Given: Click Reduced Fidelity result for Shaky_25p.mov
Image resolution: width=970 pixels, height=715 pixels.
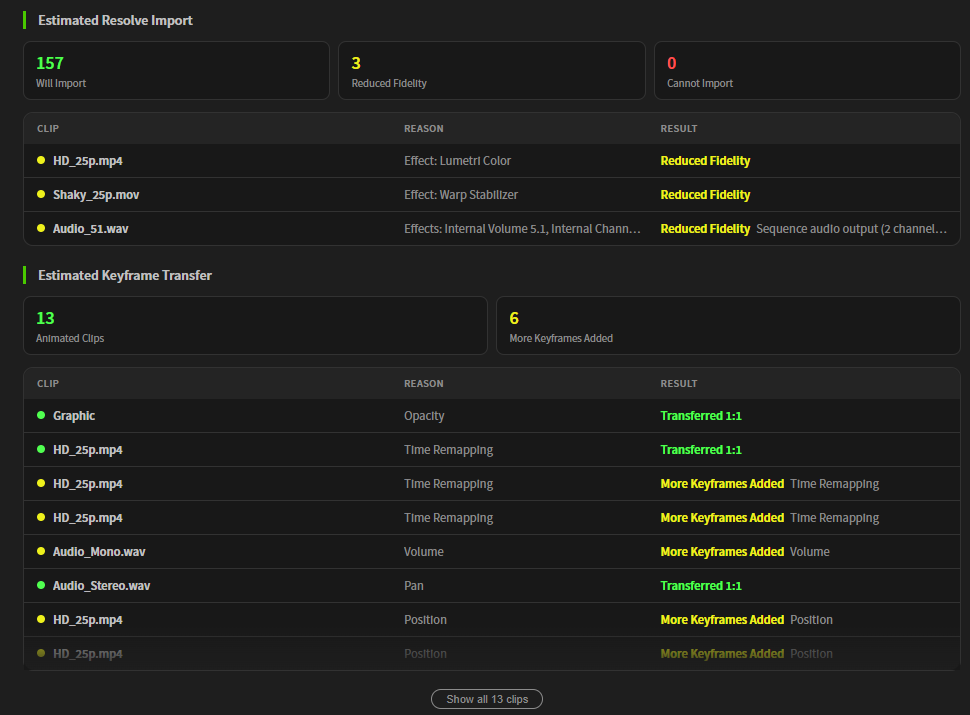Looking at the screenshot, I should click(x=705, y=195).
